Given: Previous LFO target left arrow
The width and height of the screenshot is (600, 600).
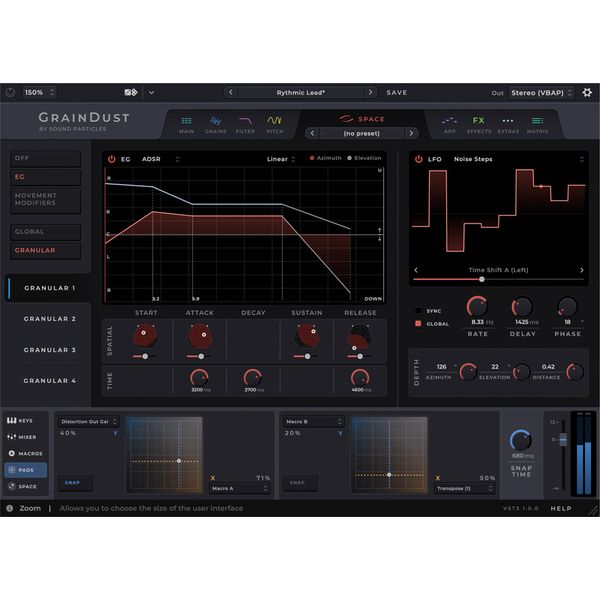Looking at the screenshot, I should [x=416, y=270].
